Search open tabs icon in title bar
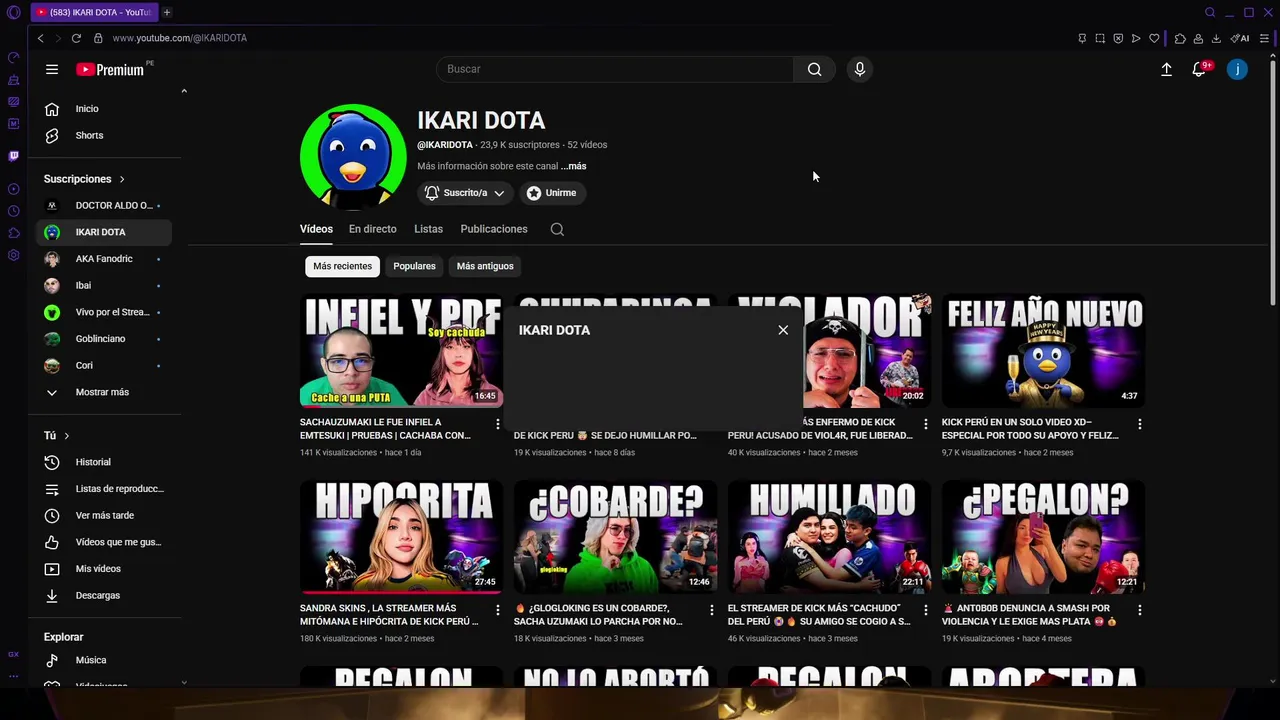The image size is (1280, 720). [x=1210, y=12]
